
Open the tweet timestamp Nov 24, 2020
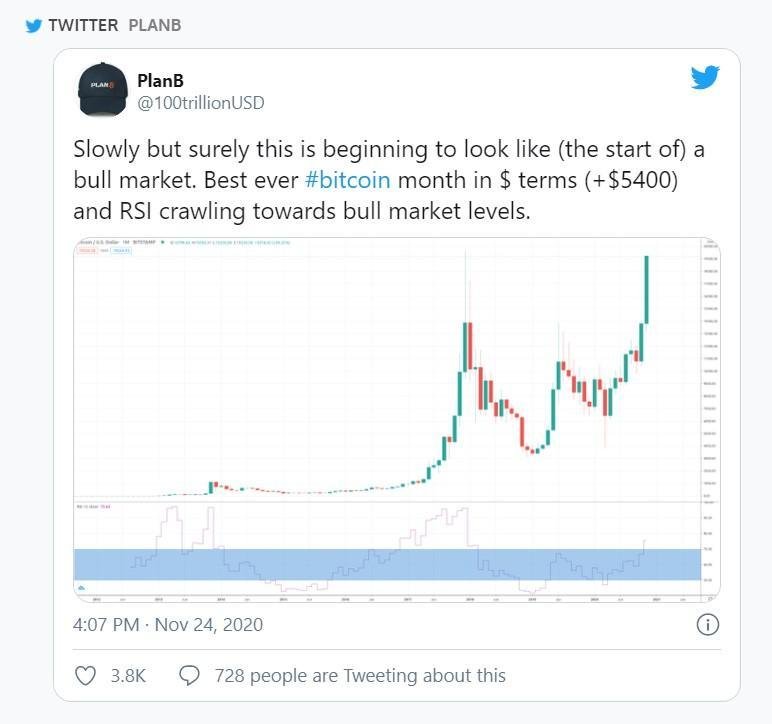click(x=168, y=625)
